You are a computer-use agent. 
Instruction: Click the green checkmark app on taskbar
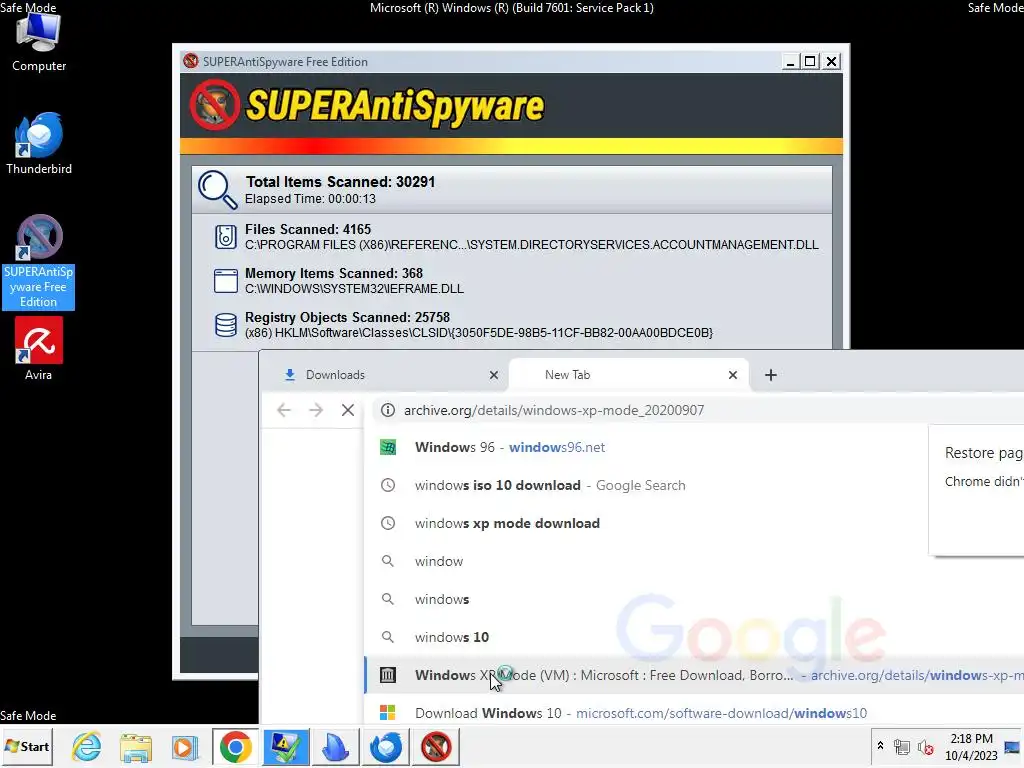coord(285,746)
